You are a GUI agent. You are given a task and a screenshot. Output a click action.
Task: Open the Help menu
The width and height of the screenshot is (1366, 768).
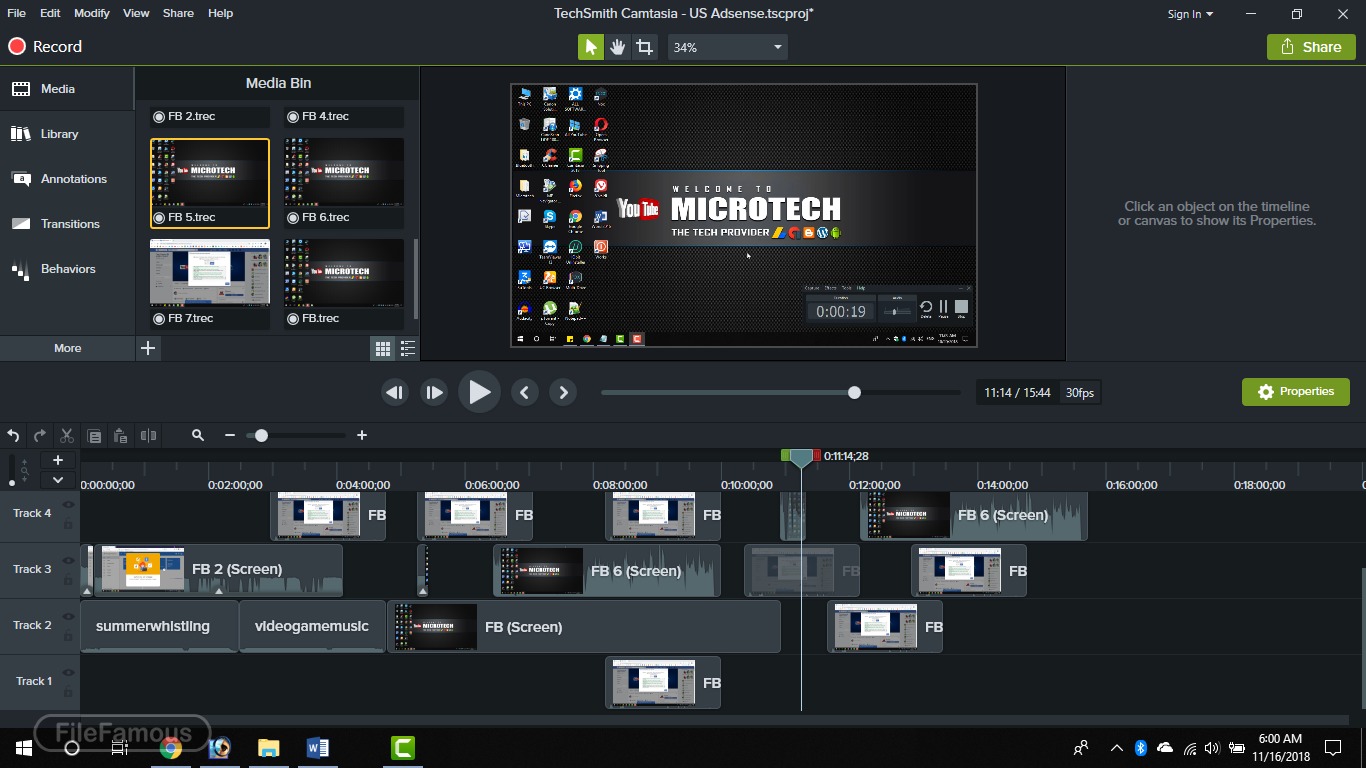click(x=220, y=13)
